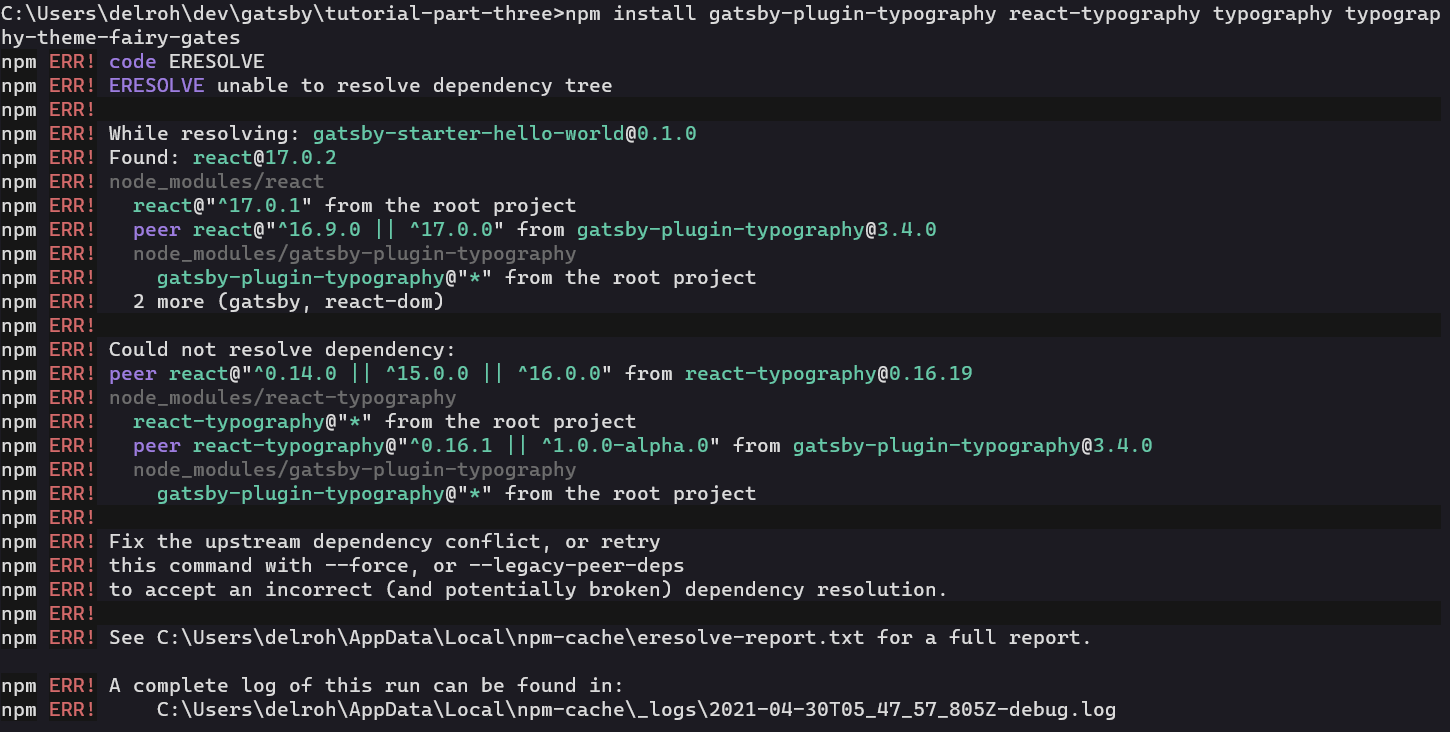Click 'Found: react@17.0.2' line
The width and height of the screenshot is (1450, 732).
click(x=222, y=158)
